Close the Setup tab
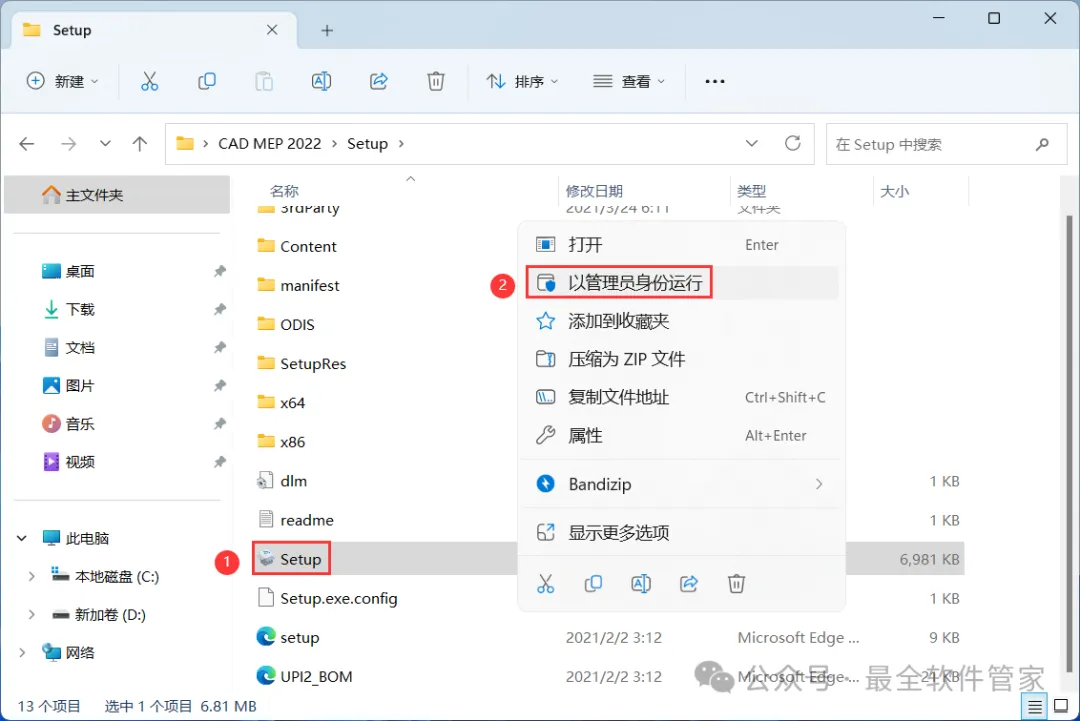The width and height of the screenshot is (1080, 721). pos(272,30)
